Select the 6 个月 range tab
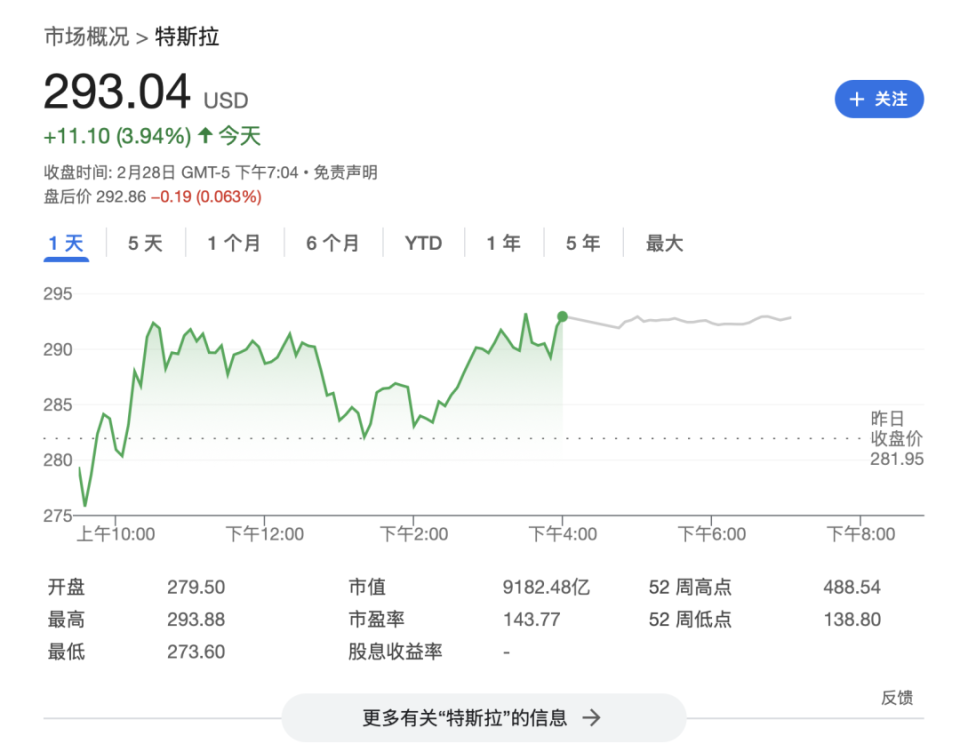The image size is (960, 744). click(332, 244)
